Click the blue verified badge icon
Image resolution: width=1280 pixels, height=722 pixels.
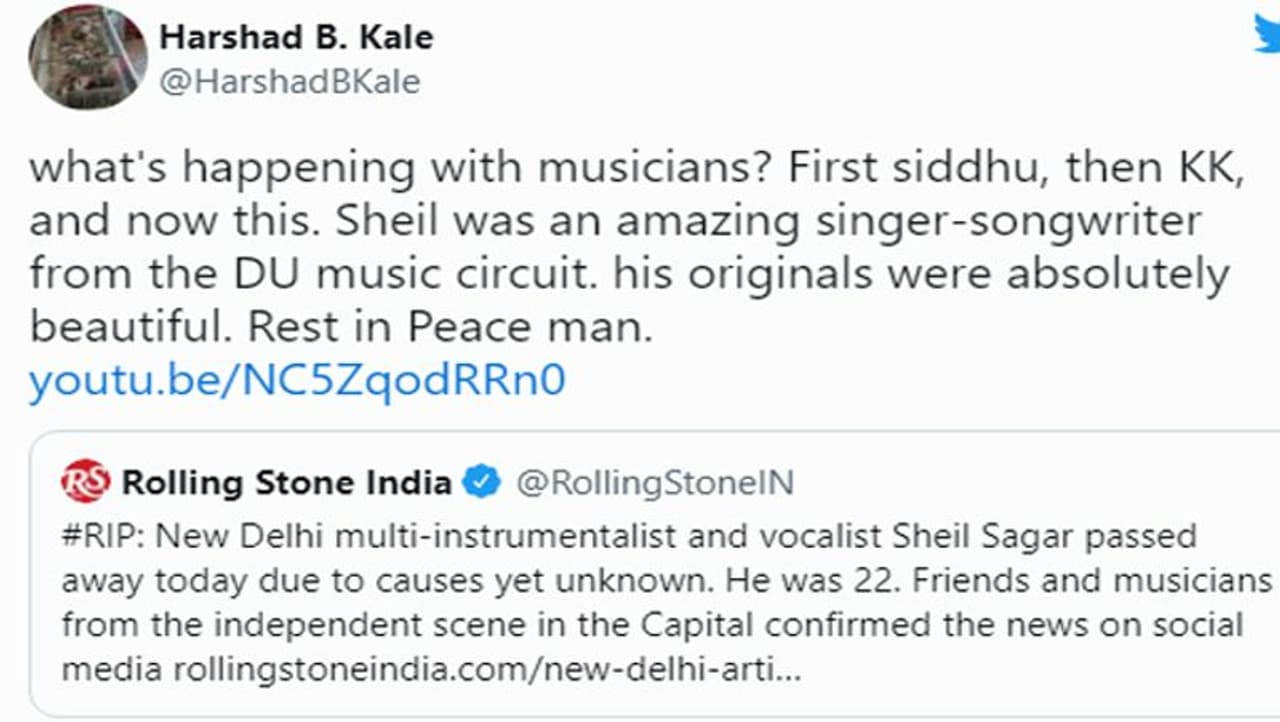(x=483, y=483)
